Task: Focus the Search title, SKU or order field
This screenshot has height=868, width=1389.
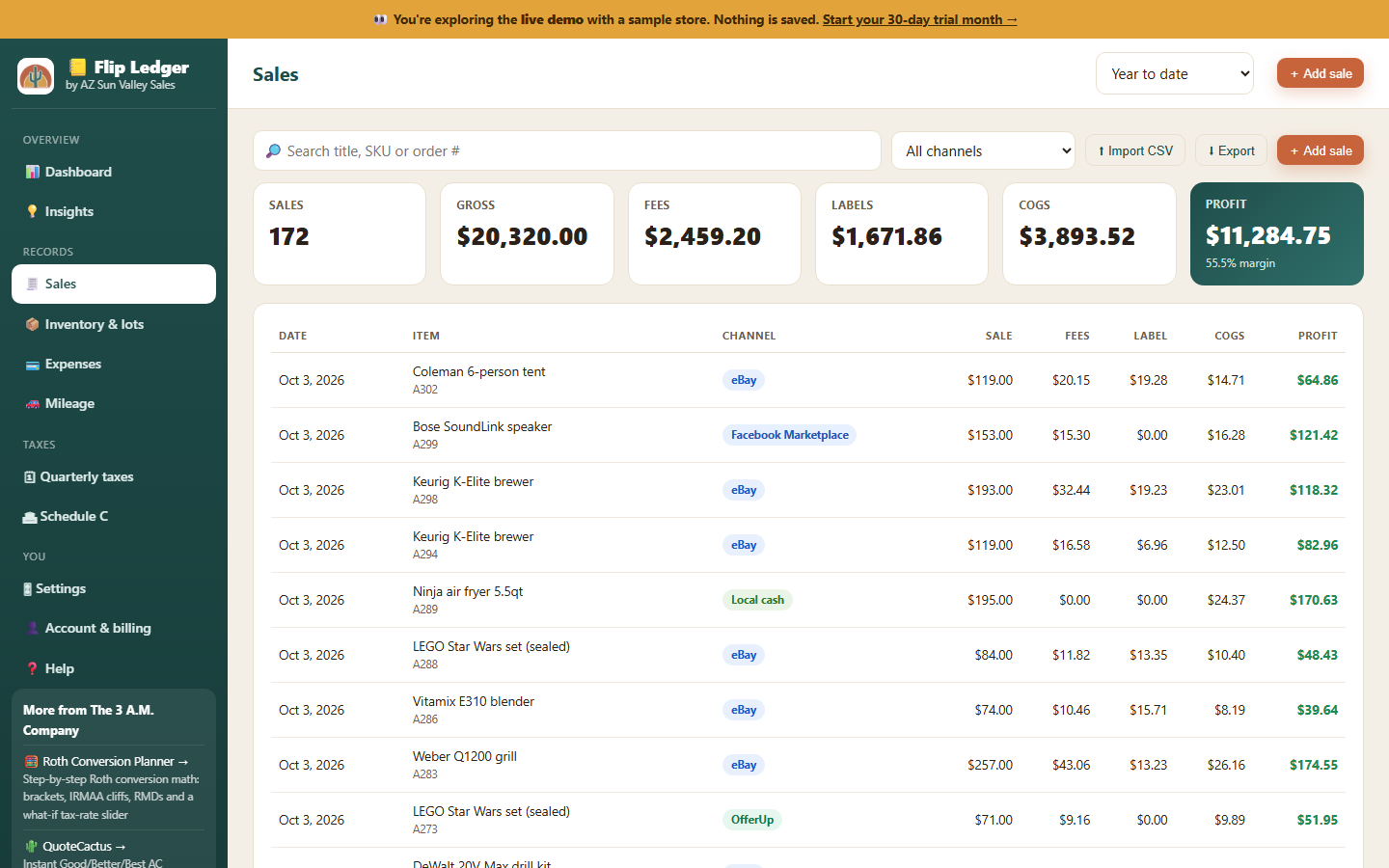Action: (x=567, y=150)
